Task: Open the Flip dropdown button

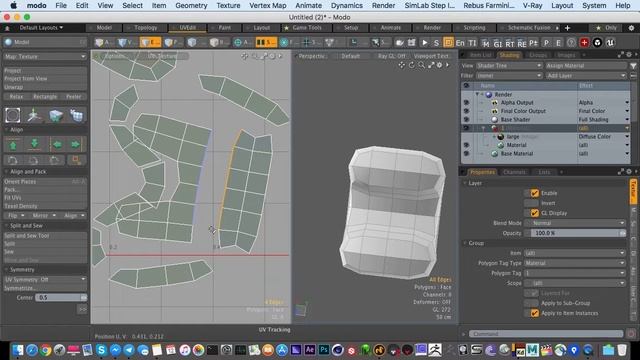Action: click(x=16, y=215)
